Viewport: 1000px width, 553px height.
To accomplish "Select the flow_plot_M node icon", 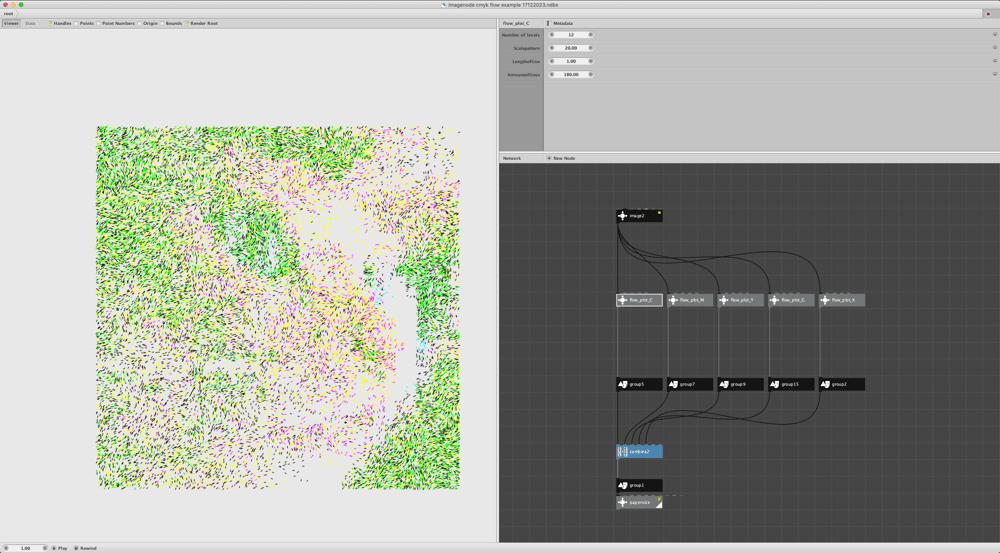I will pos(673,300).
